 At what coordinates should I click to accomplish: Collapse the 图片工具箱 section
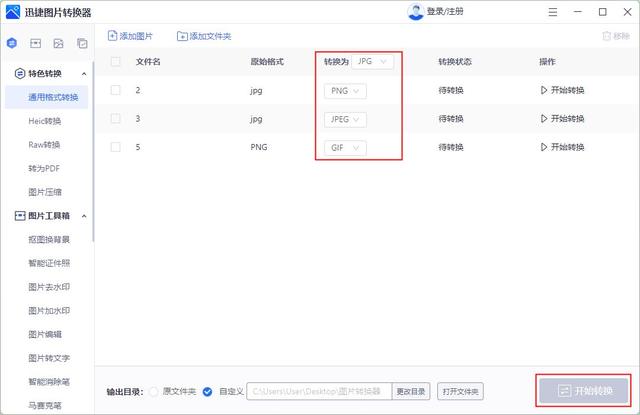coord(84,216)
